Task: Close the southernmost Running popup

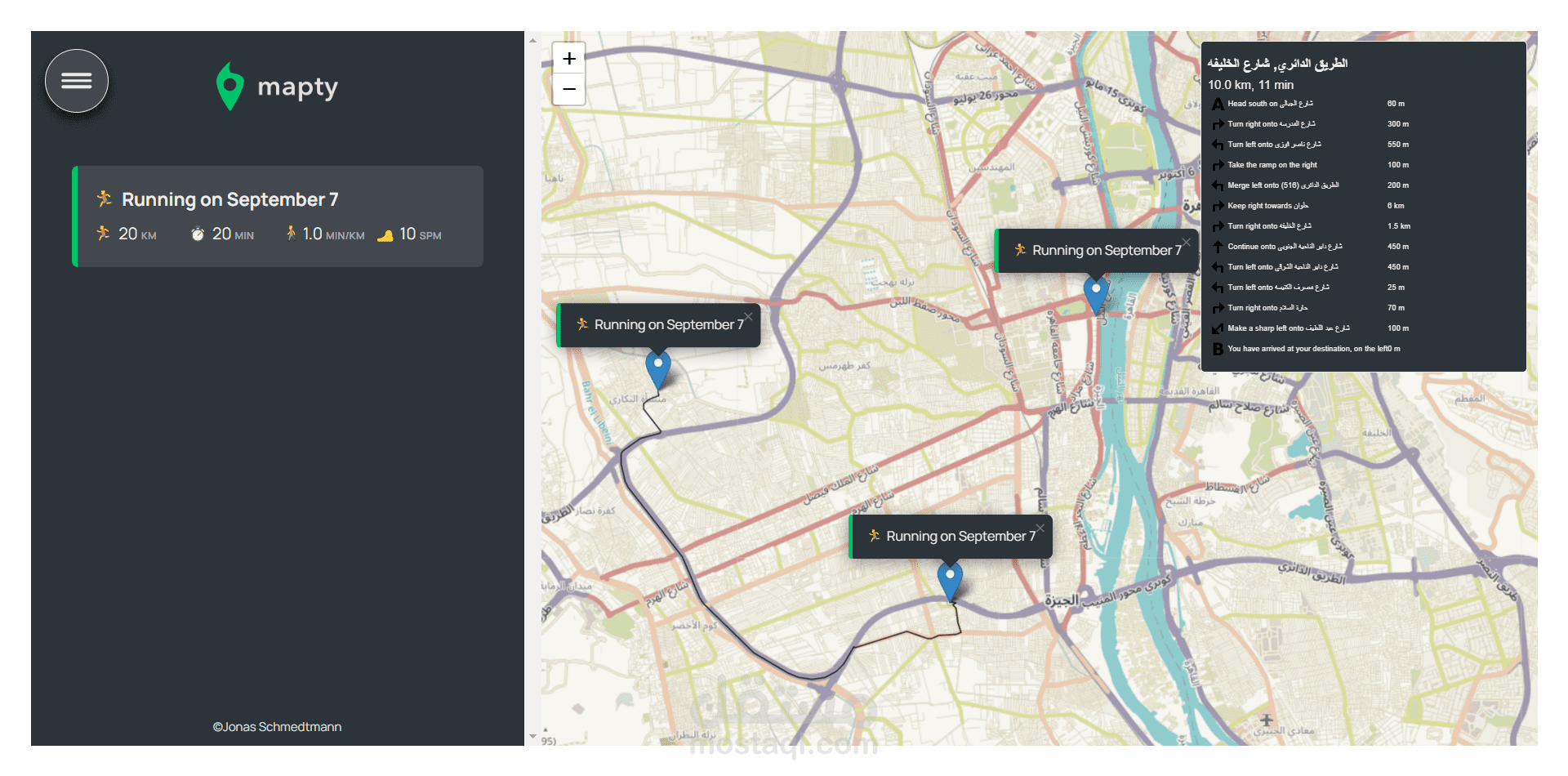Action: point(1040,528)
